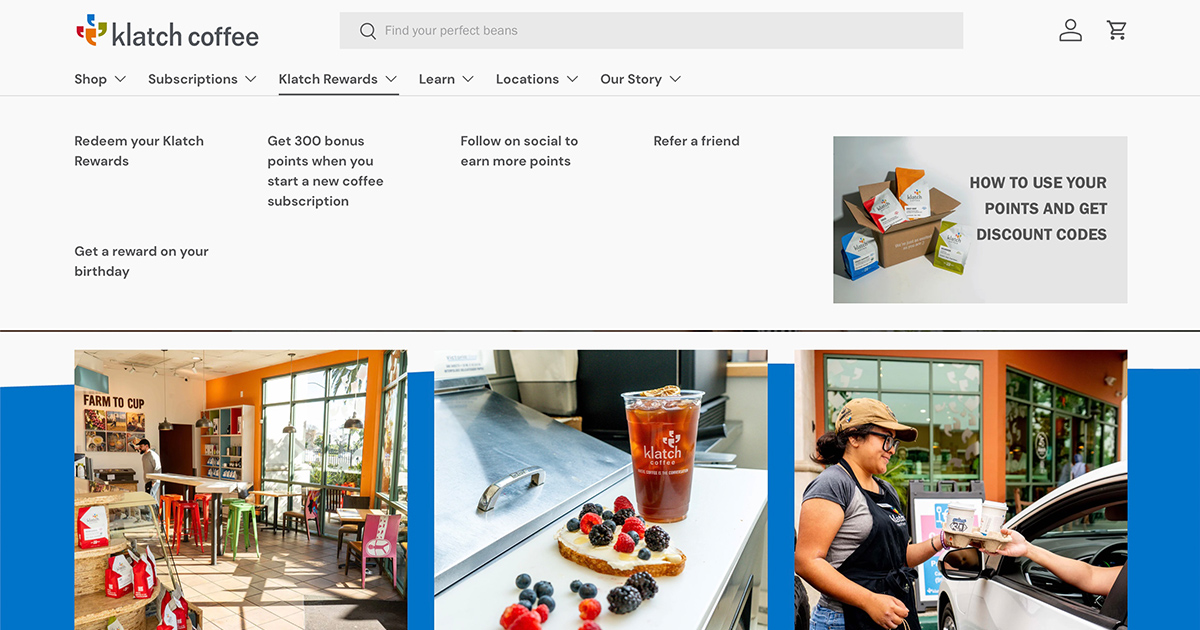Expand the Shop menu
1200x630 pixels.
pos(100,79)
